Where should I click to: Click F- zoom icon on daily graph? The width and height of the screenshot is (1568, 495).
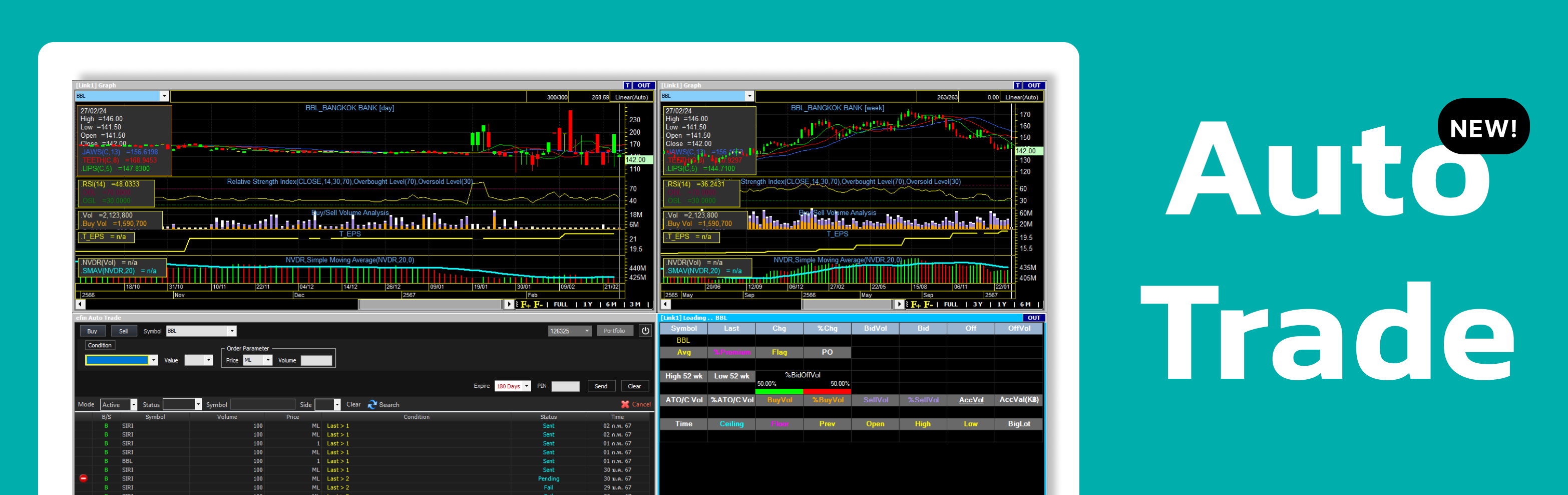pyautogui.click(x=538, y=305)
